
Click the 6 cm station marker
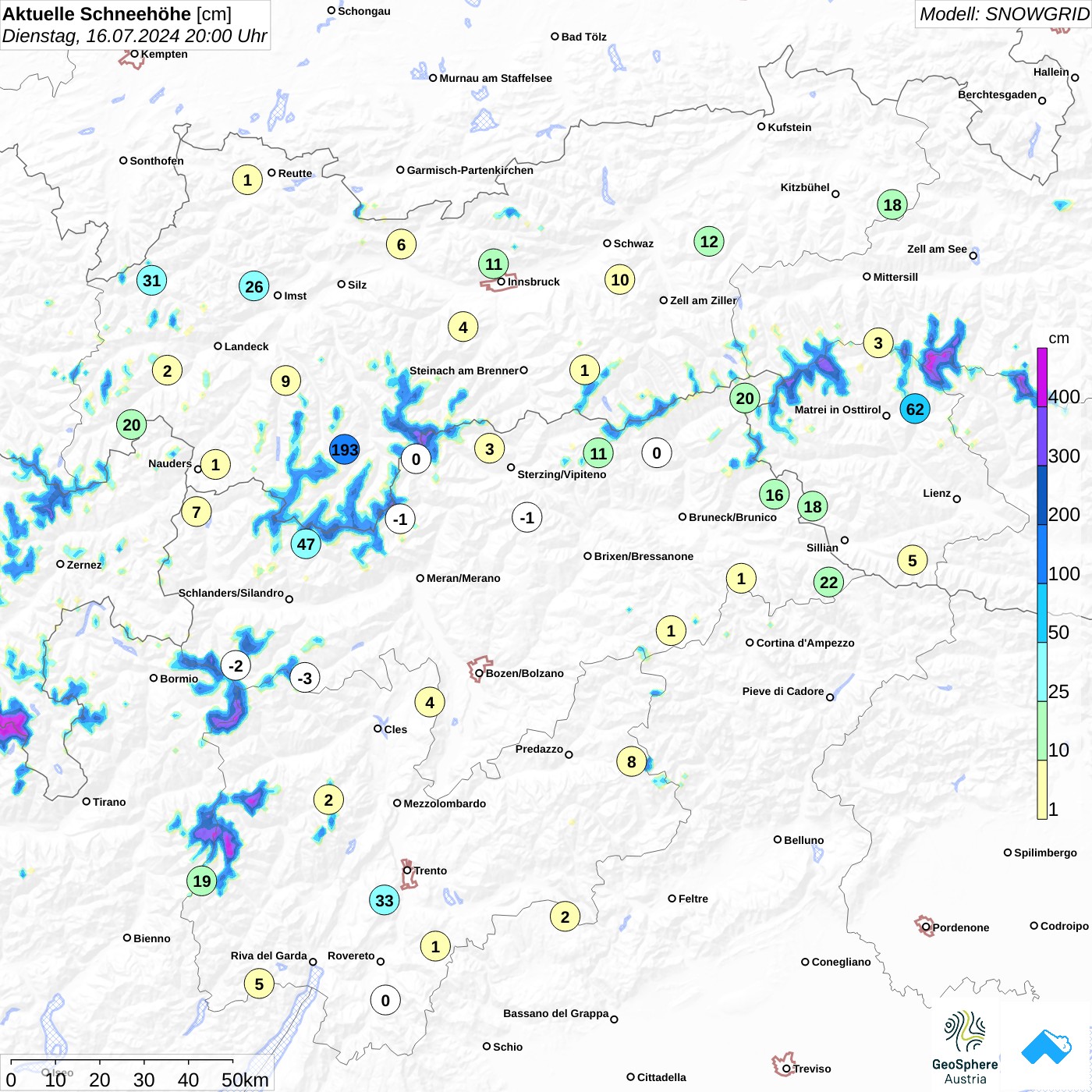coord(401,245)
